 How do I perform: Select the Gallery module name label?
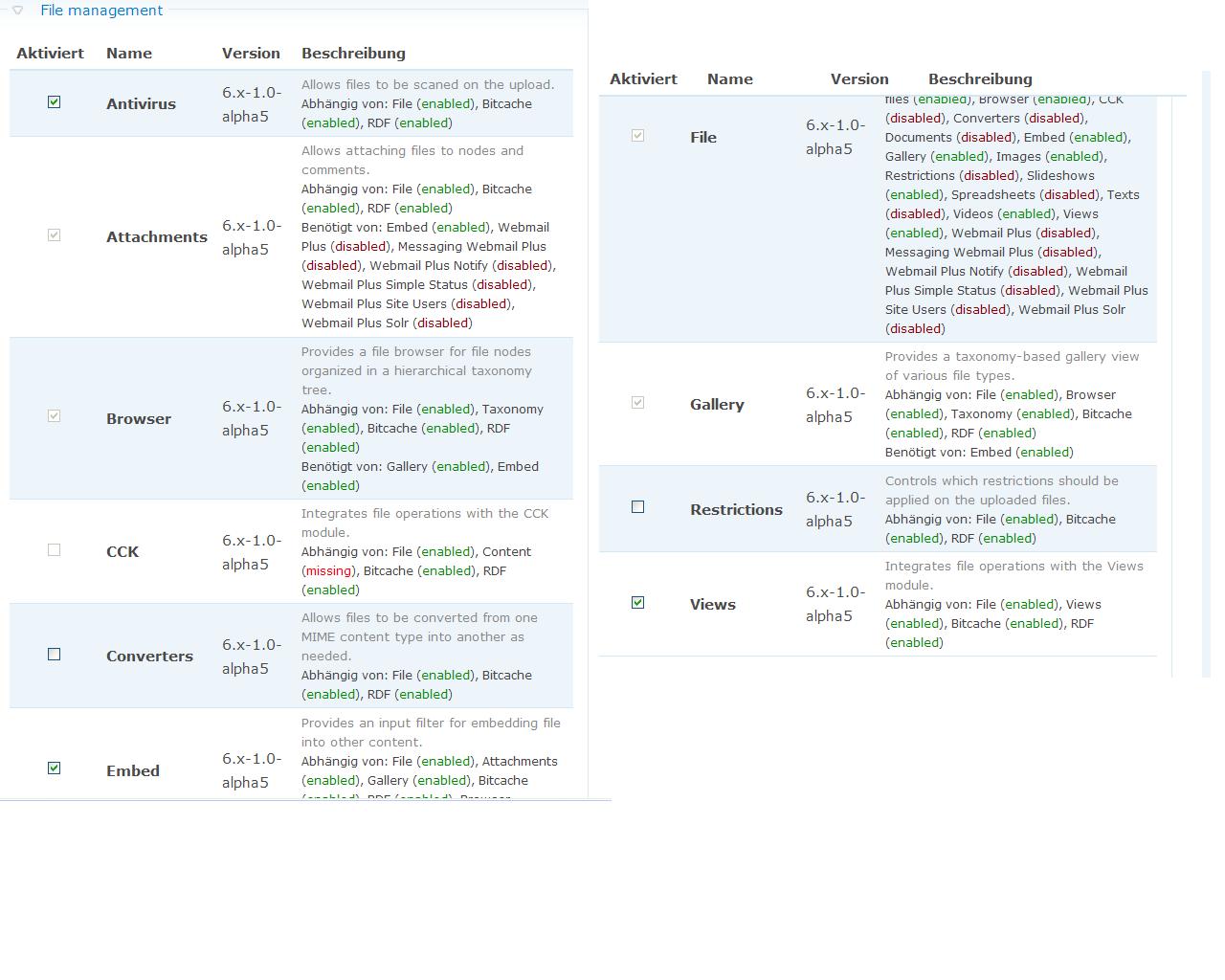pos(717,405)
